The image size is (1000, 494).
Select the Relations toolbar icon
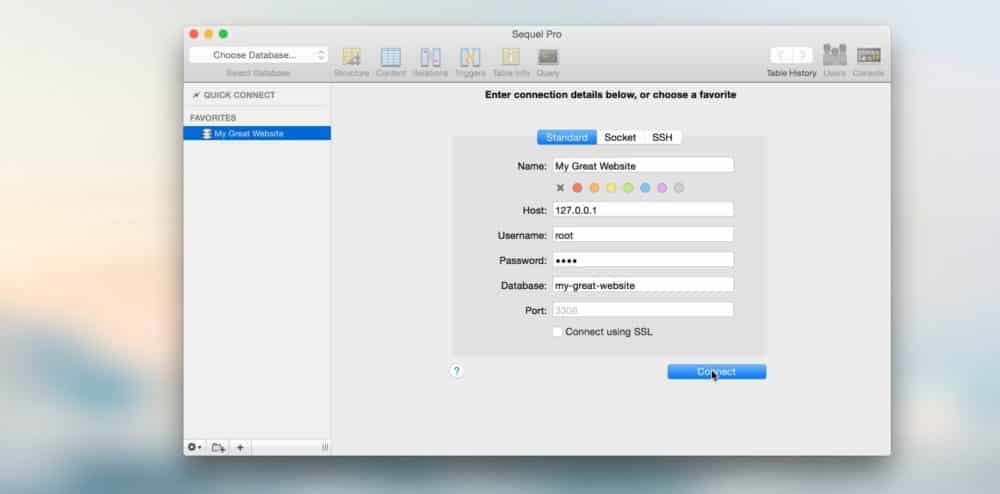[430, 57]
